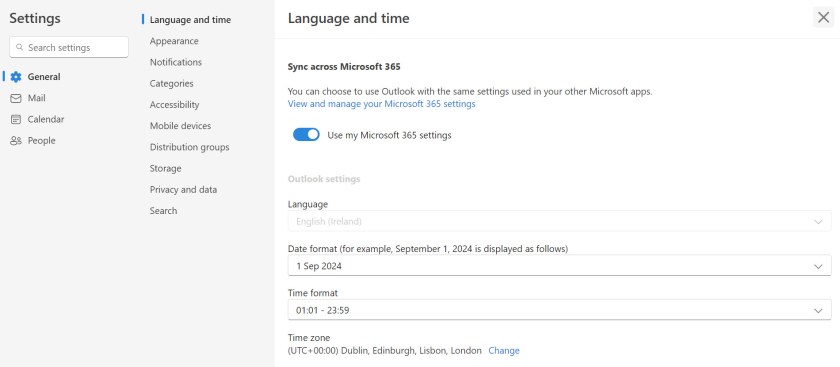The image size is (840, 367).
Task: Click chevron on the Date format box
Action: [x=818, y=266]
